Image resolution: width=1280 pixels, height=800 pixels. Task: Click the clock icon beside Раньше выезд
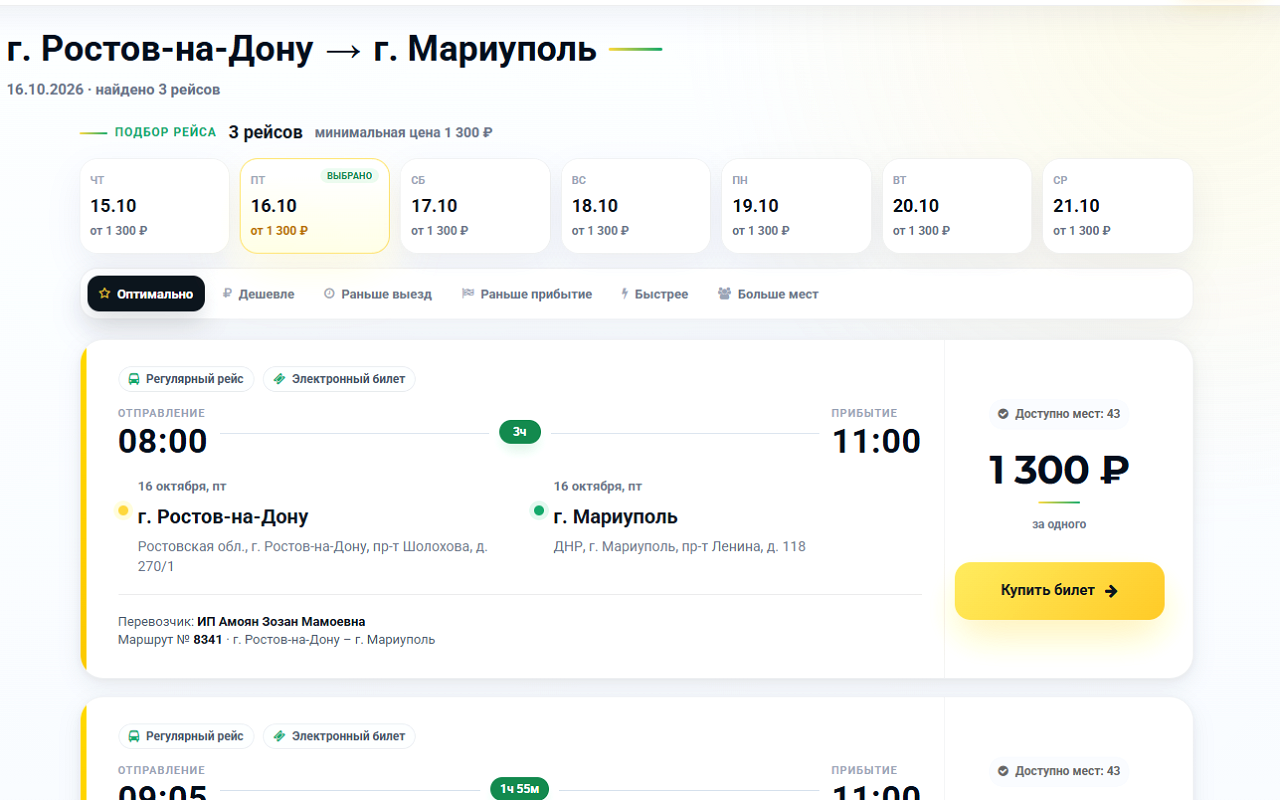(x=329, y=294)
